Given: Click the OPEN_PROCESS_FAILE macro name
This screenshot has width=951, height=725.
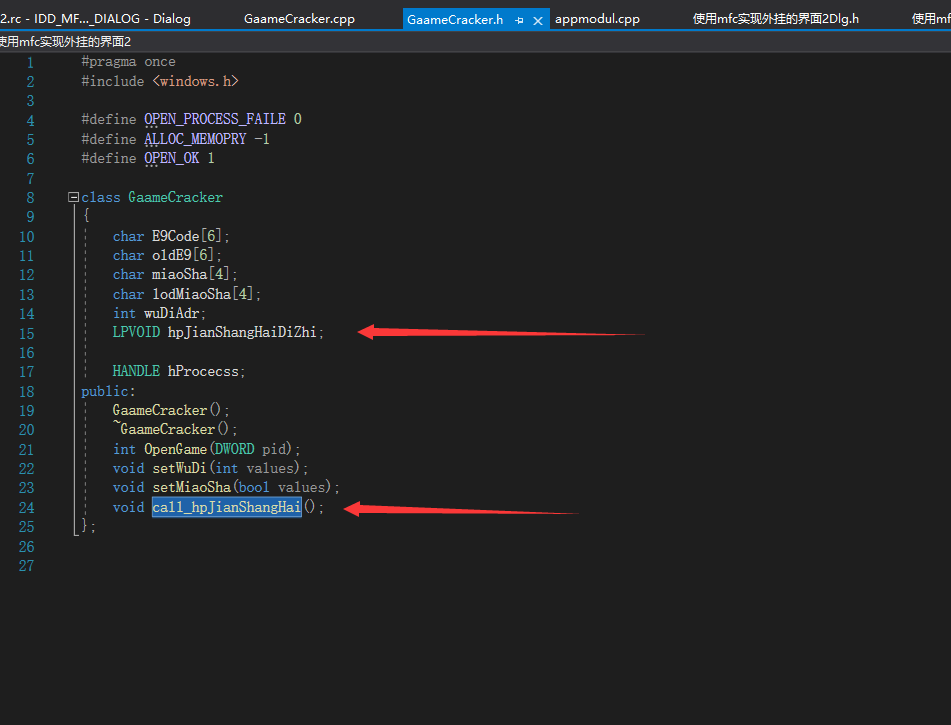Looking at the screenshot, I should 215,119.
